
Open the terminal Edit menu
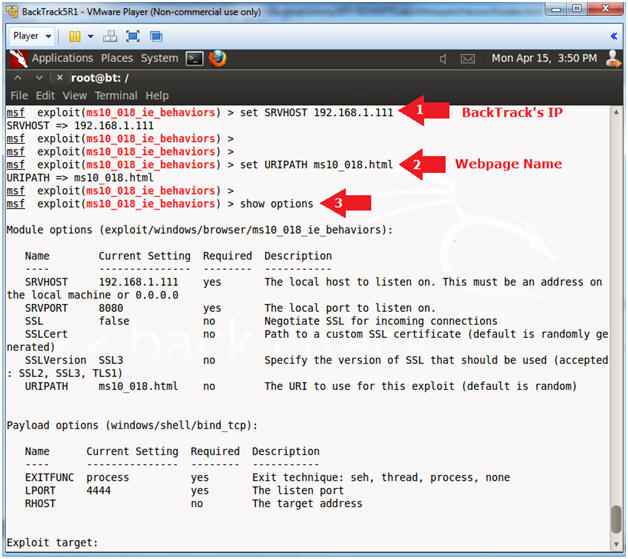pyautogui.click(x=45, y=96)
